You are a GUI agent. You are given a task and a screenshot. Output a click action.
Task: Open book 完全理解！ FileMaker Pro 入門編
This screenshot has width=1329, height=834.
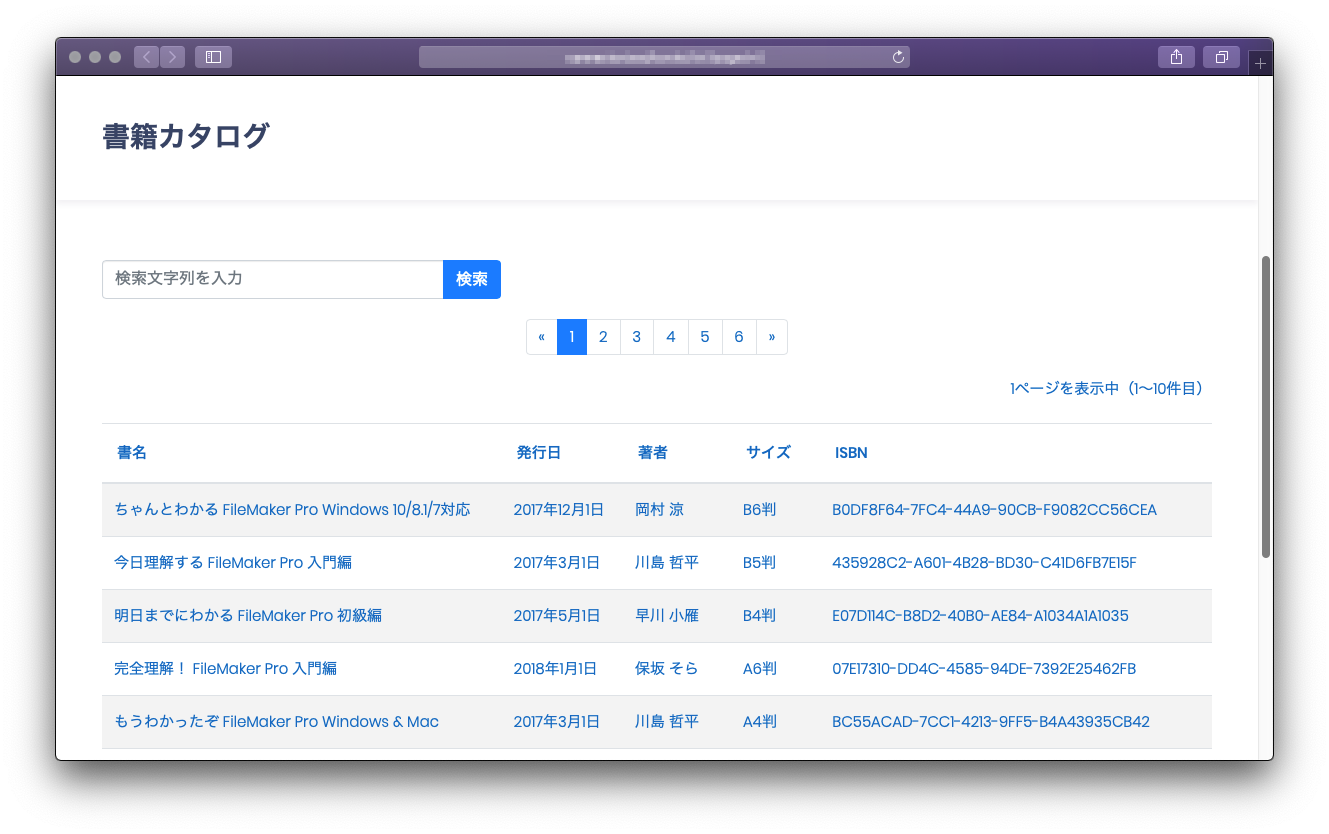click(225, 669)
